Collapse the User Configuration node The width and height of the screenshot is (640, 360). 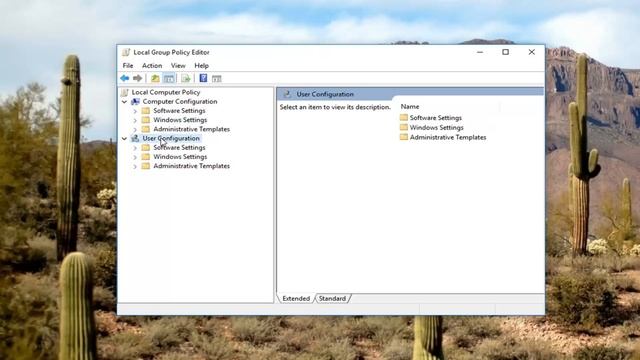(124, 138)
